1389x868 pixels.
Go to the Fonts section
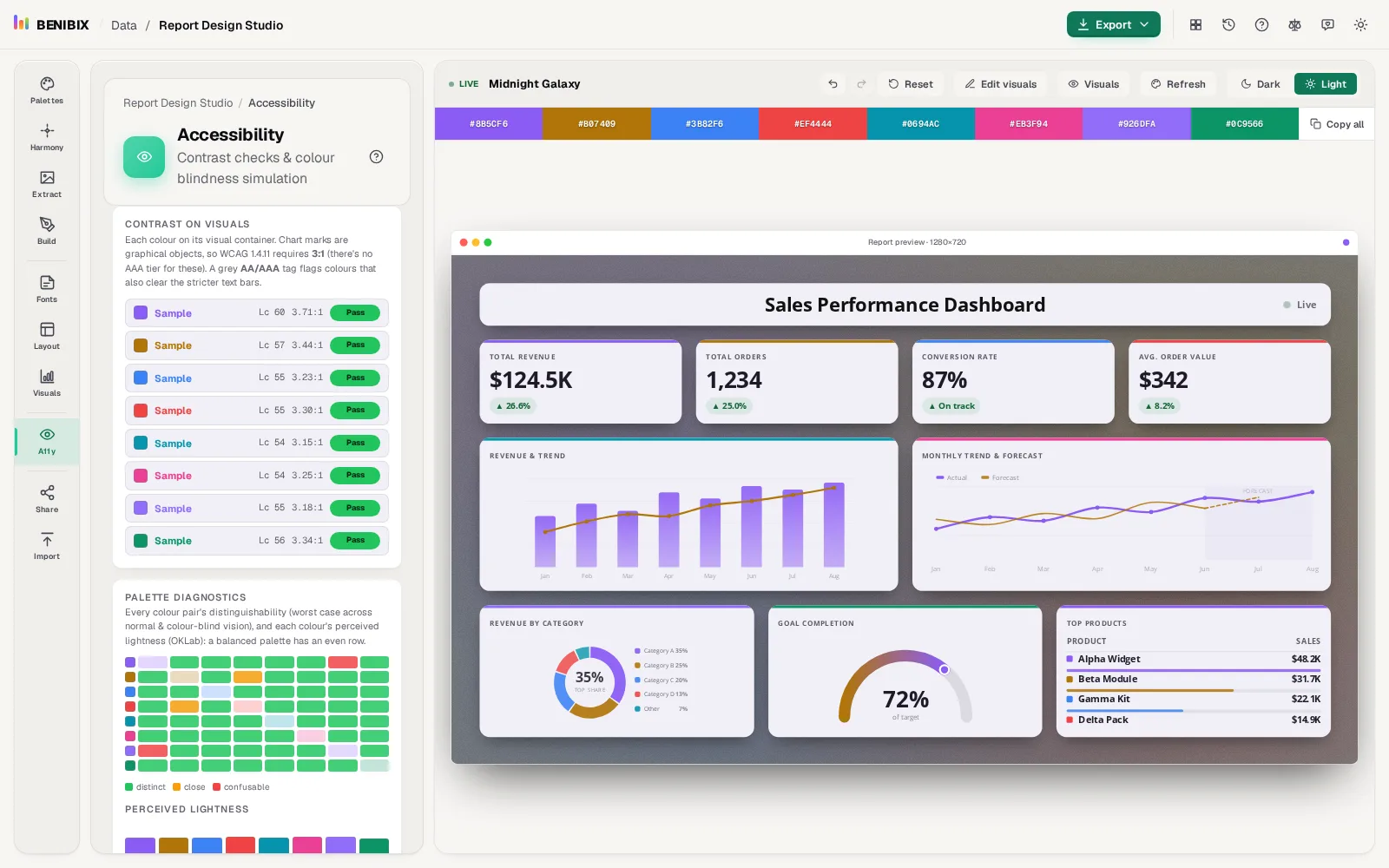pos(47,289)
